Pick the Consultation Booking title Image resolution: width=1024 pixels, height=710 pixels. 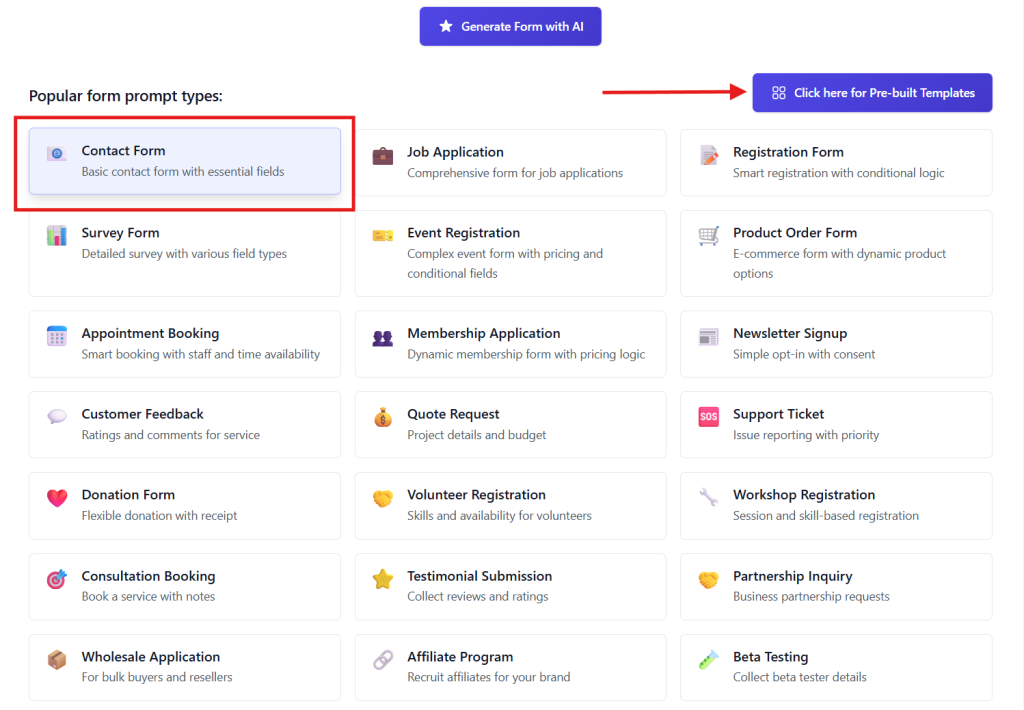pos(148,576)
